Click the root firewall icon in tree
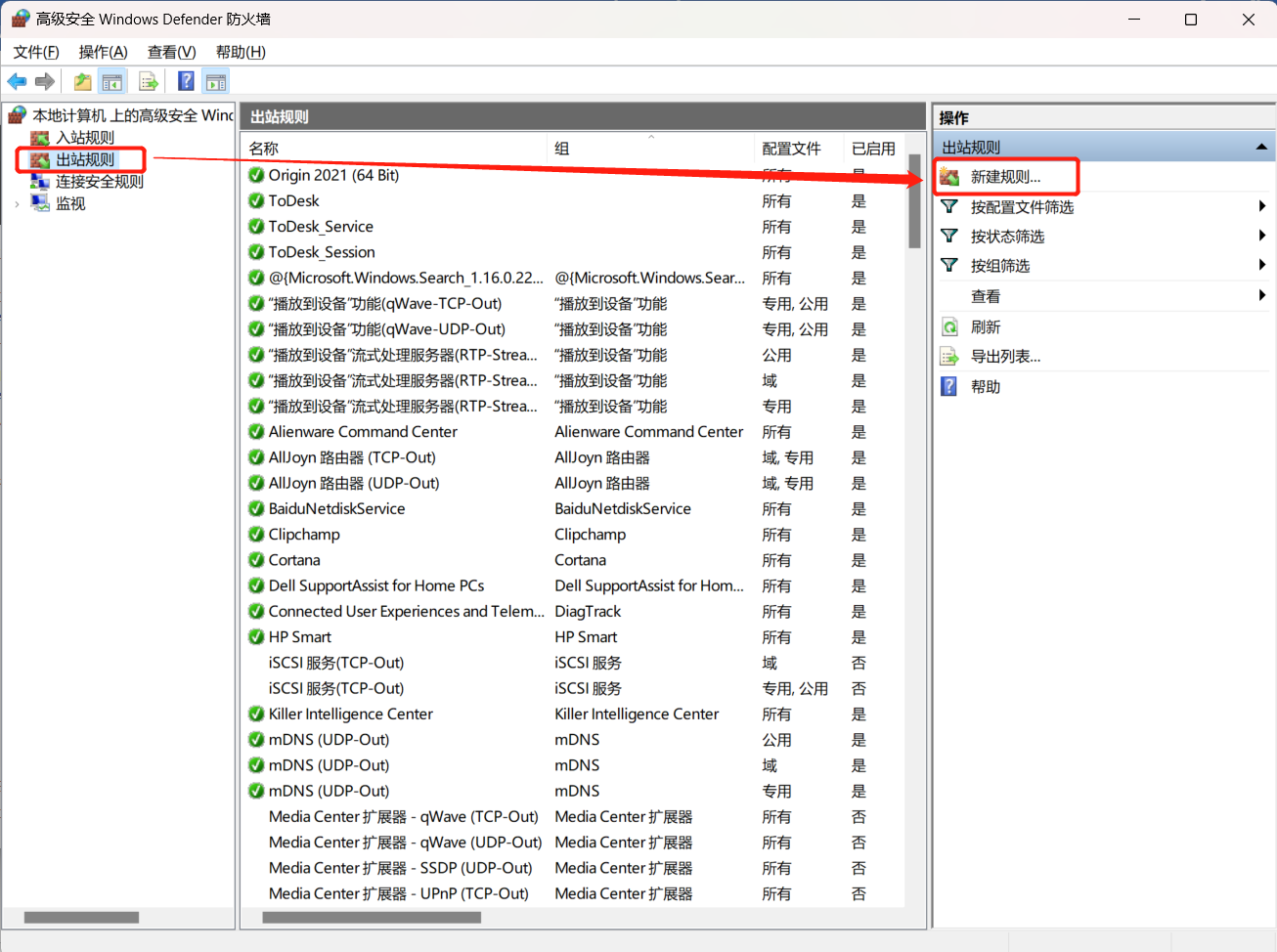Viewport: 1277px width, 952px height. tap(18, 115)
